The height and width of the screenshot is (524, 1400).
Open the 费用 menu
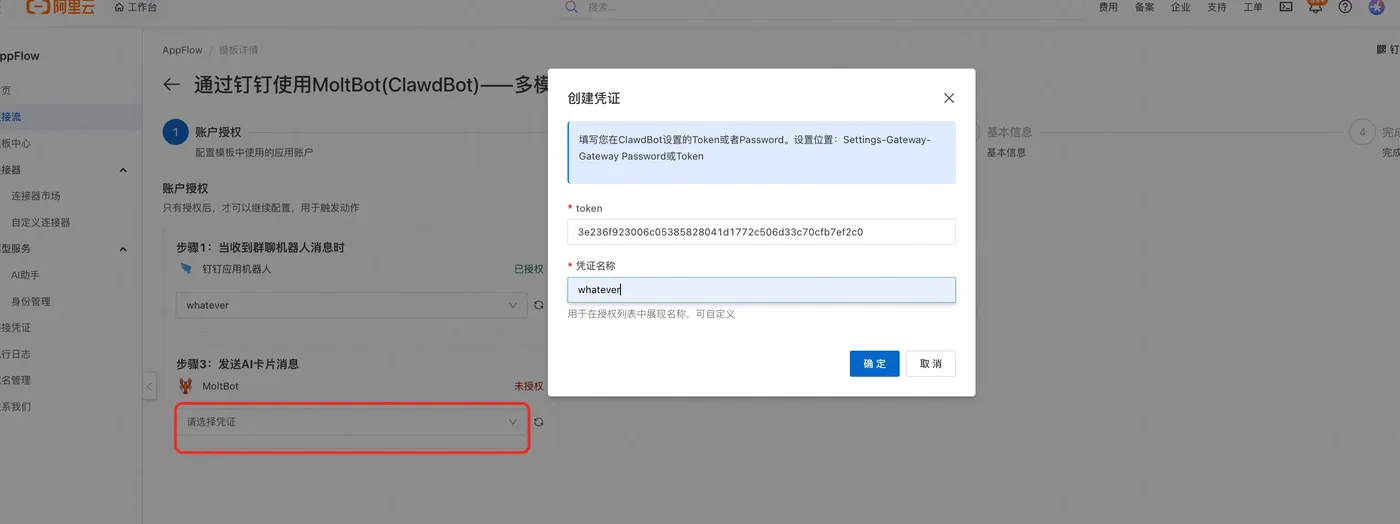[1108, 7]
